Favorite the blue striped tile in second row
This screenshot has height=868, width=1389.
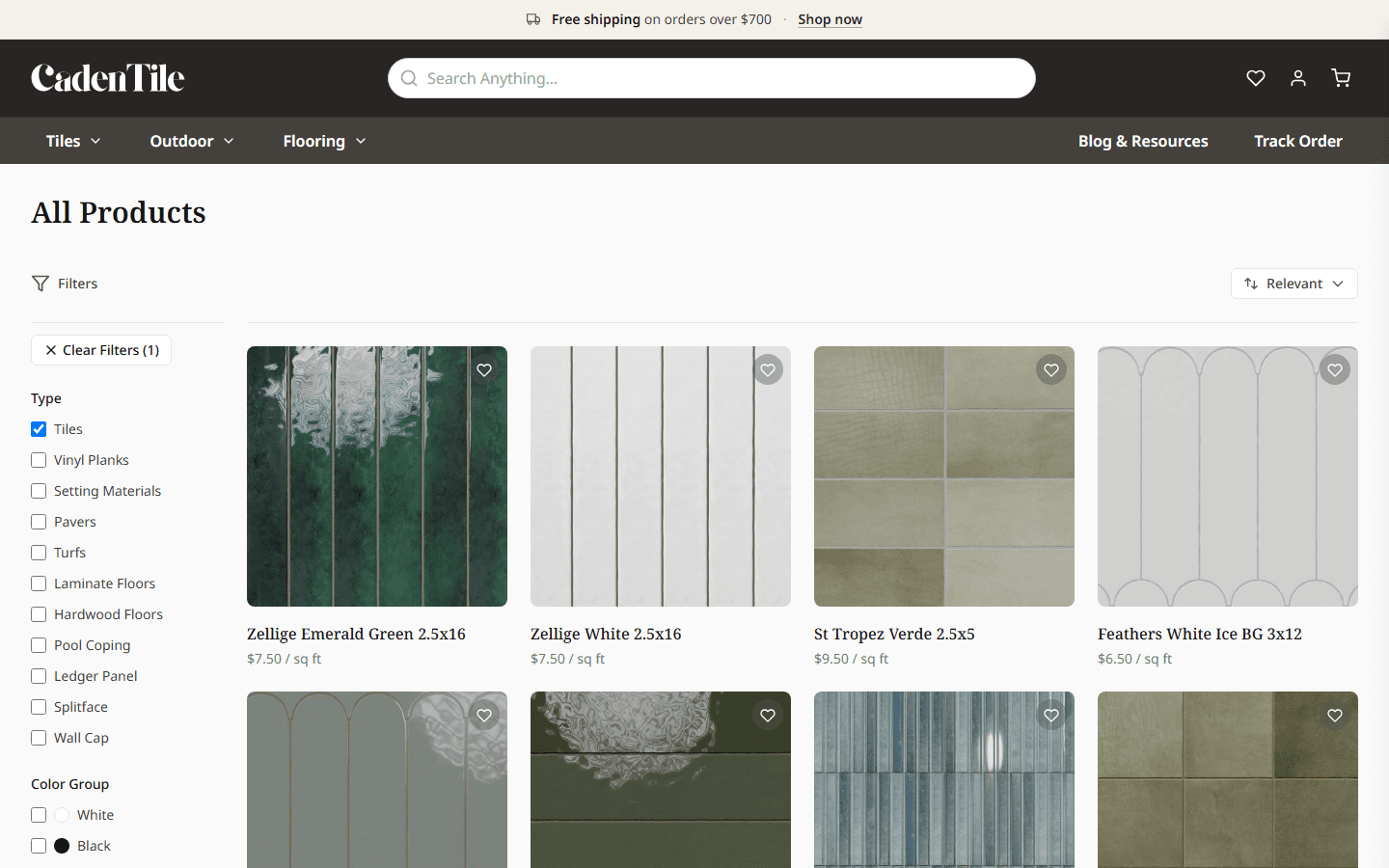[x=1051, y=715]
